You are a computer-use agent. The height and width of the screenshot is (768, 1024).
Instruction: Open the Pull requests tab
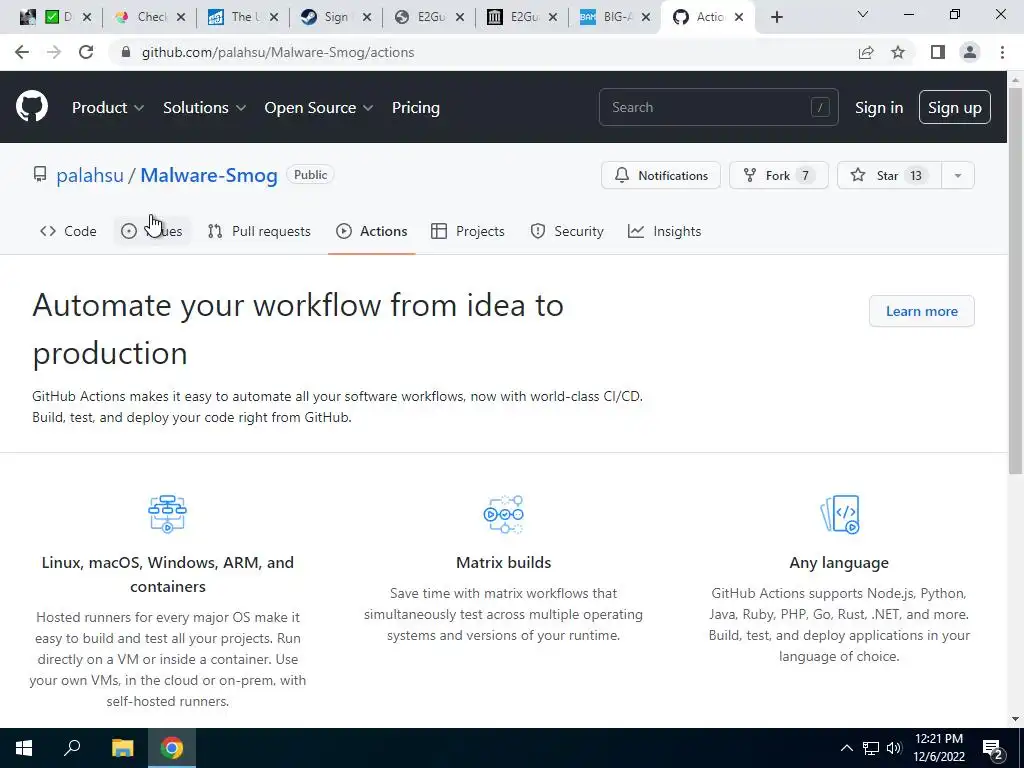point(259,231)
